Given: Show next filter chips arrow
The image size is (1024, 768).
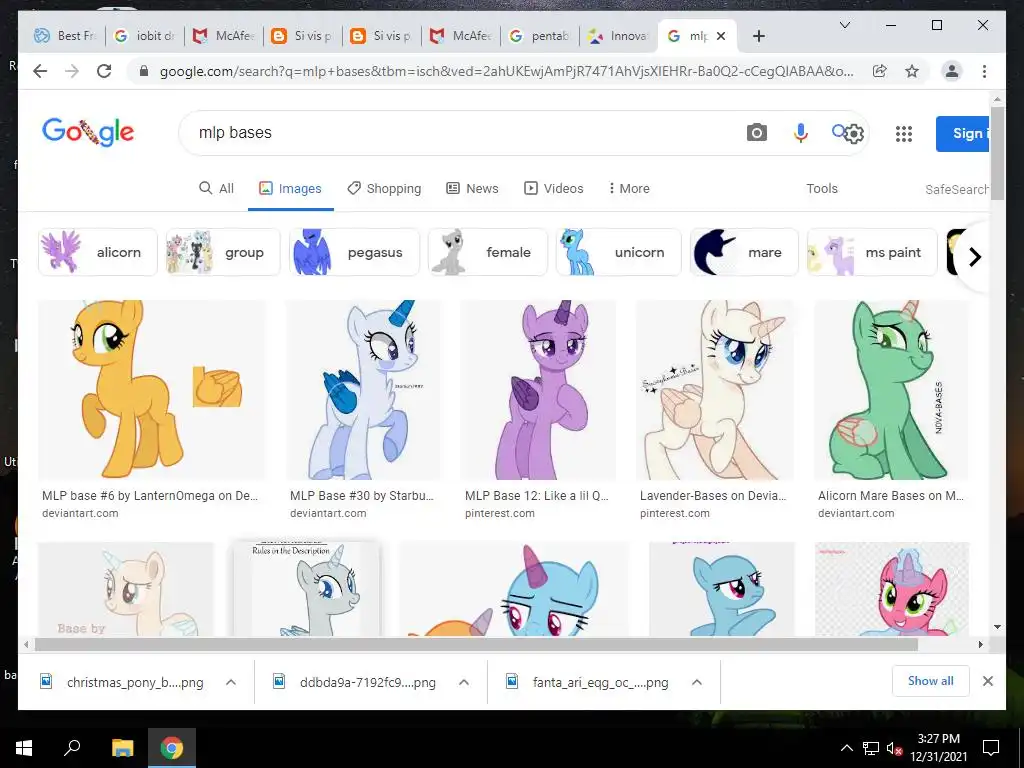Looking at the screenshot, I should click(x=974, y=257).
